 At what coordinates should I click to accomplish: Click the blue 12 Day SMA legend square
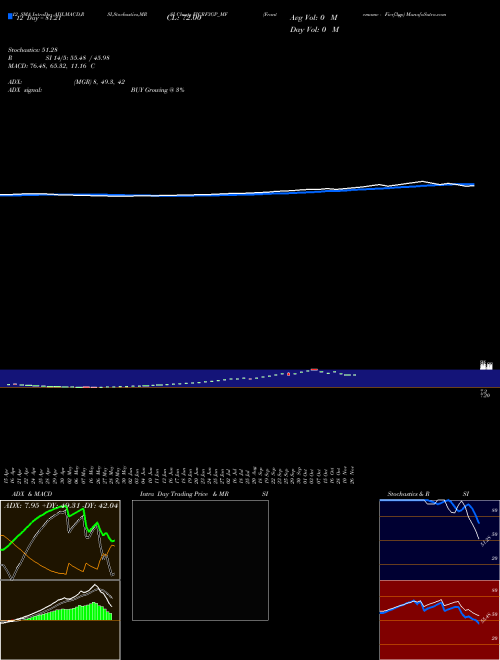[x=10, y=16]
